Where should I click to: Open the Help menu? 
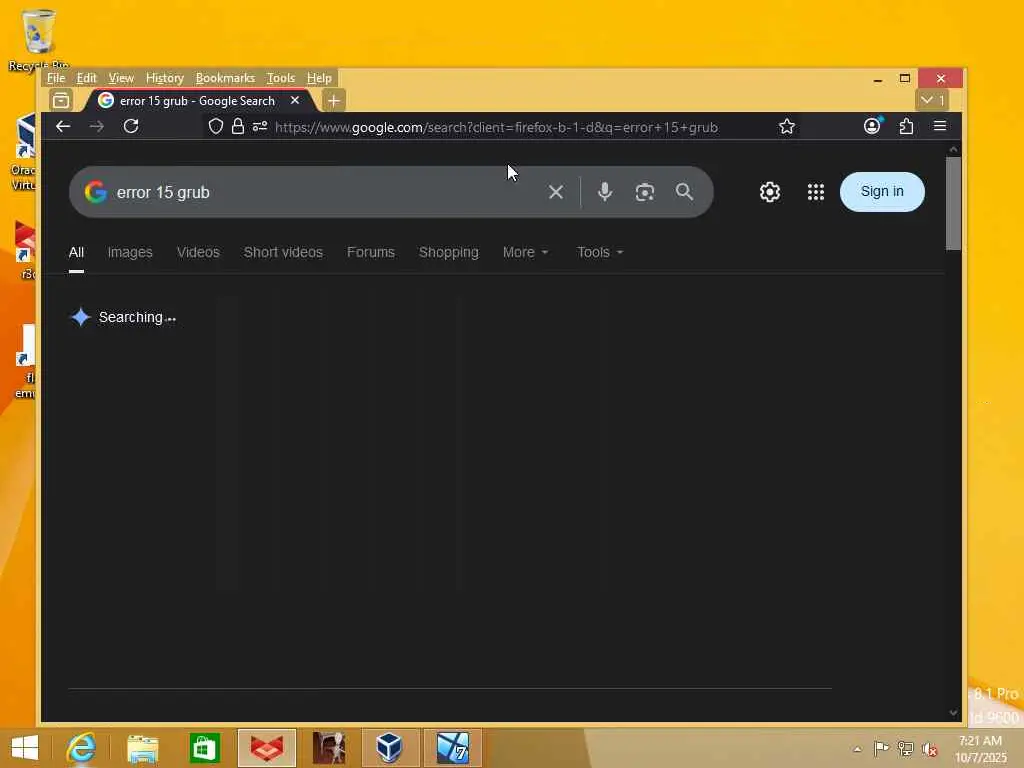(x=319, y=78)
